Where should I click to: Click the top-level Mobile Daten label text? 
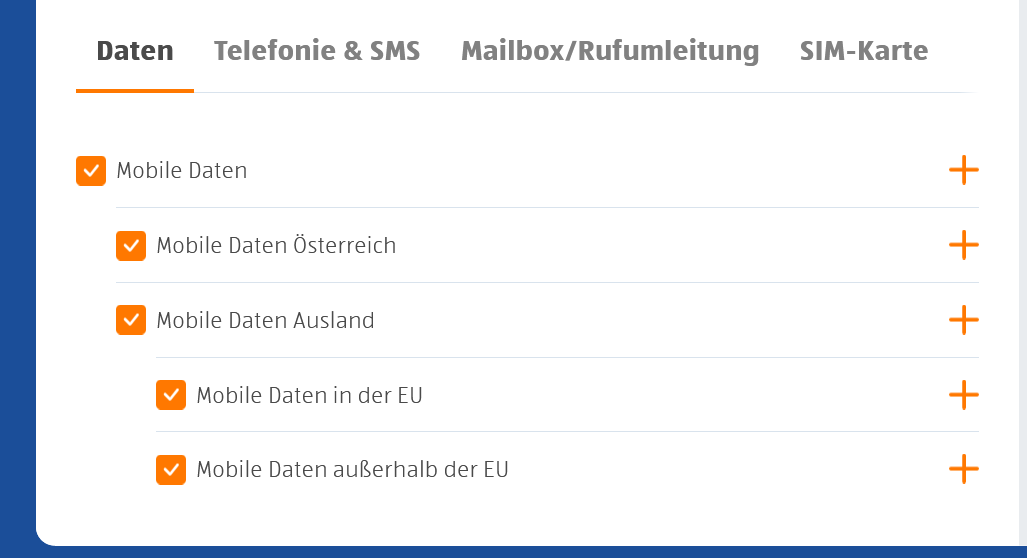[x=182, y=171]
